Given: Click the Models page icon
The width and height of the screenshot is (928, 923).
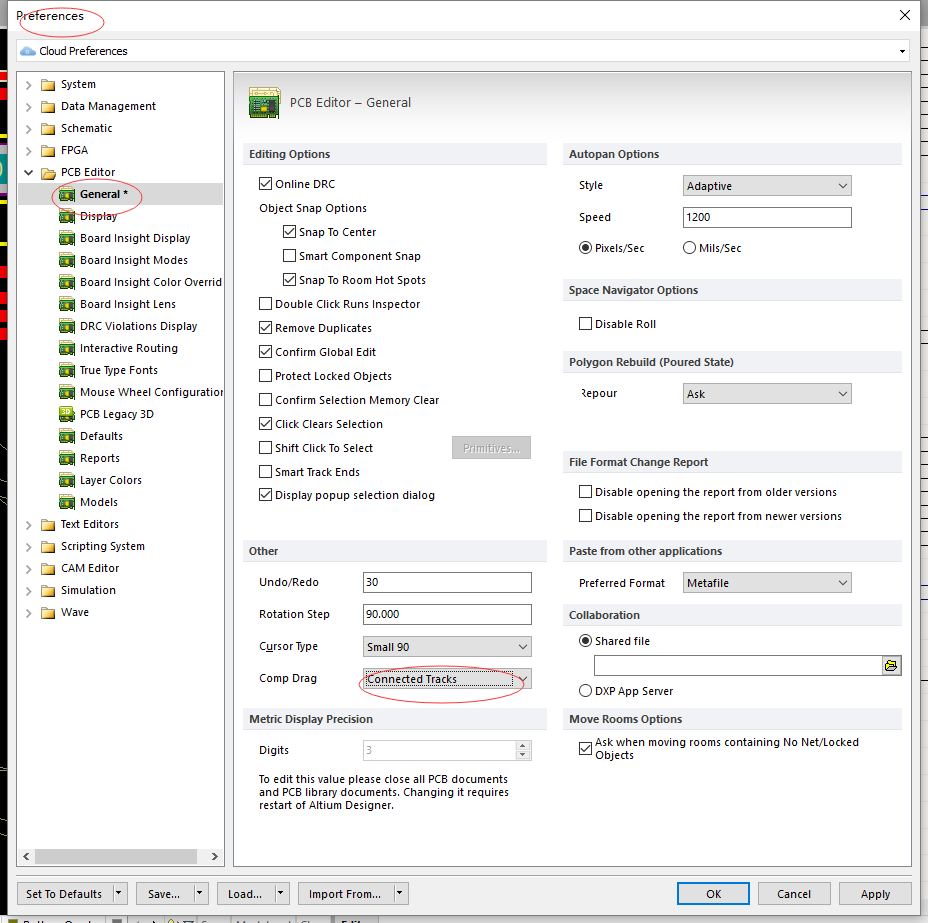Looking at the screenshot, I should coord(67,502).
